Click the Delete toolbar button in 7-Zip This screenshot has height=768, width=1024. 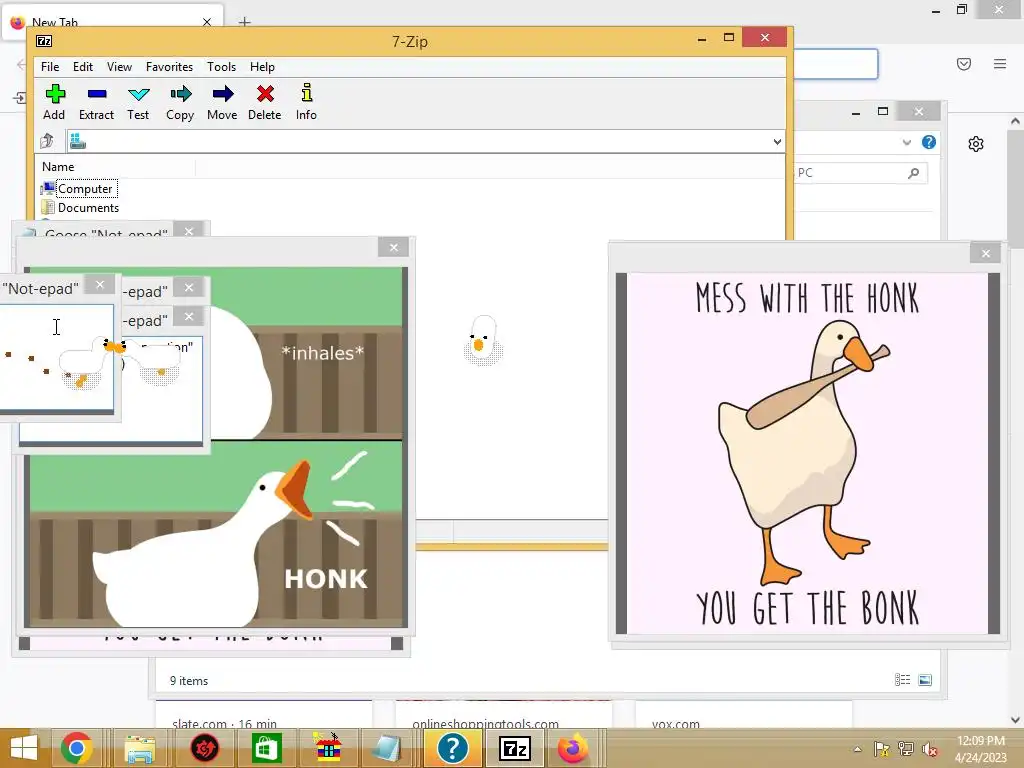tap(264, 102)
